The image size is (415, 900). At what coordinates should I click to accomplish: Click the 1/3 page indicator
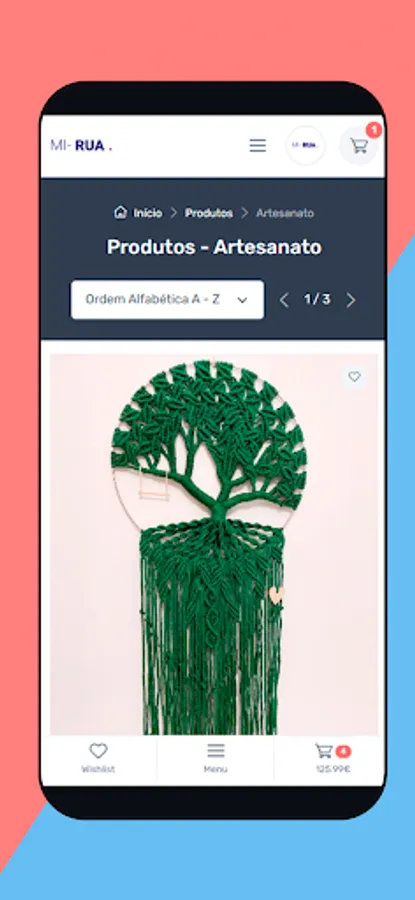(x=317, y=300)
